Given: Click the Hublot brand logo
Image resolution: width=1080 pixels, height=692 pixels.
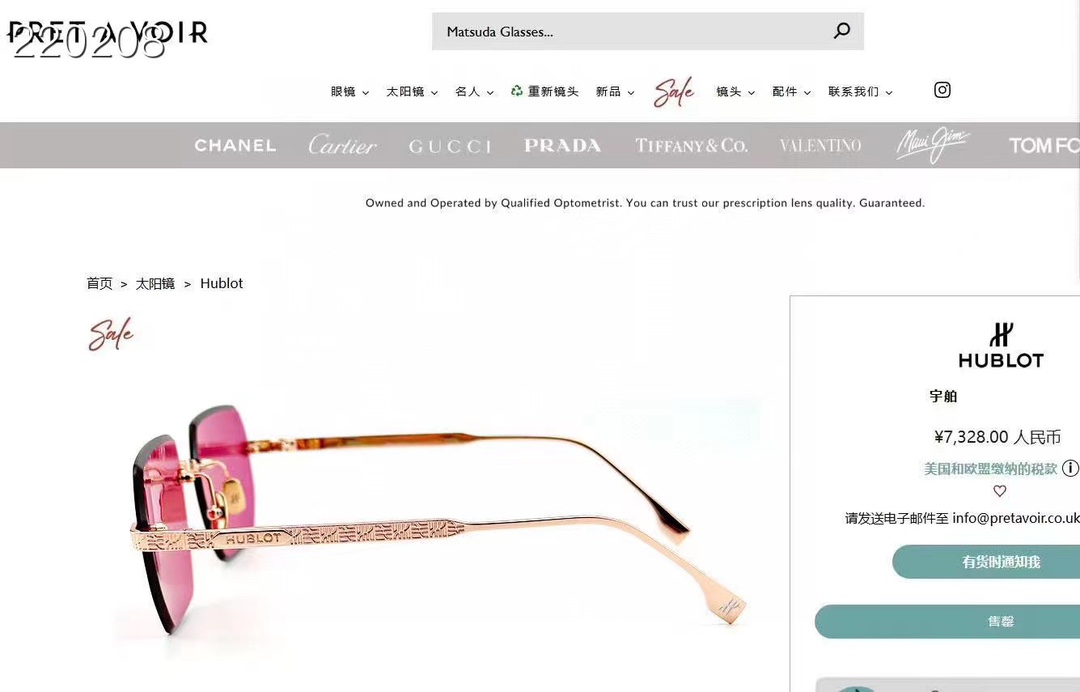Looking at the screenshot, I should (1001, 345).
